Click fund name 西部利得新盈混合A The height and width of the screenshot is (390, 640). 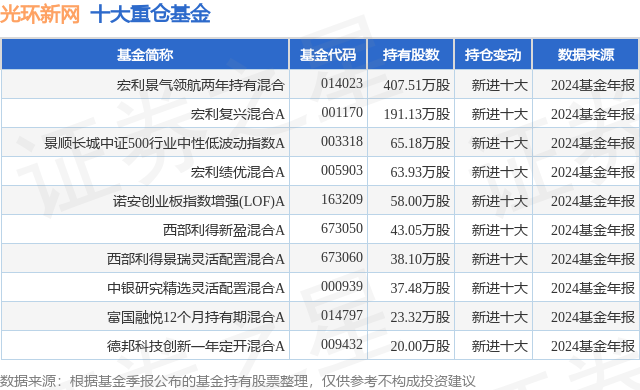click(224, 230)
